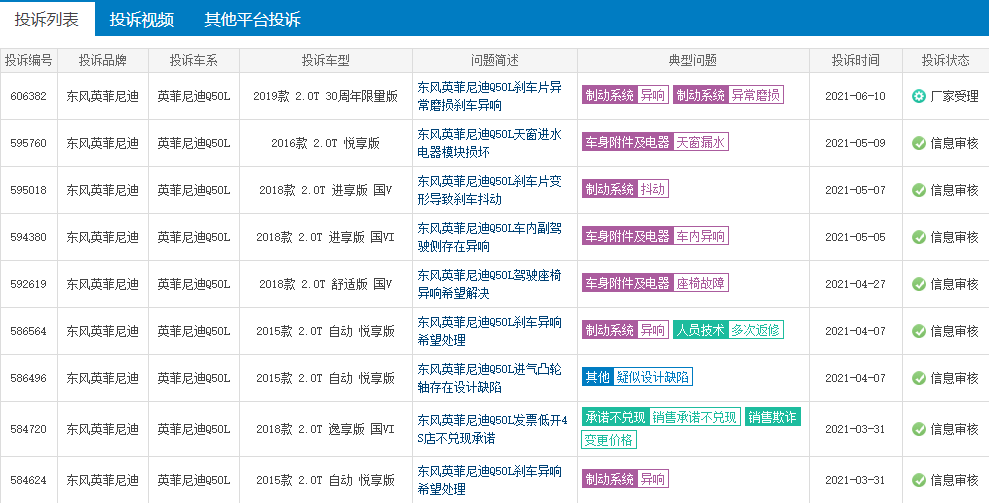Click the green check icon for complaint 586564

918,331
